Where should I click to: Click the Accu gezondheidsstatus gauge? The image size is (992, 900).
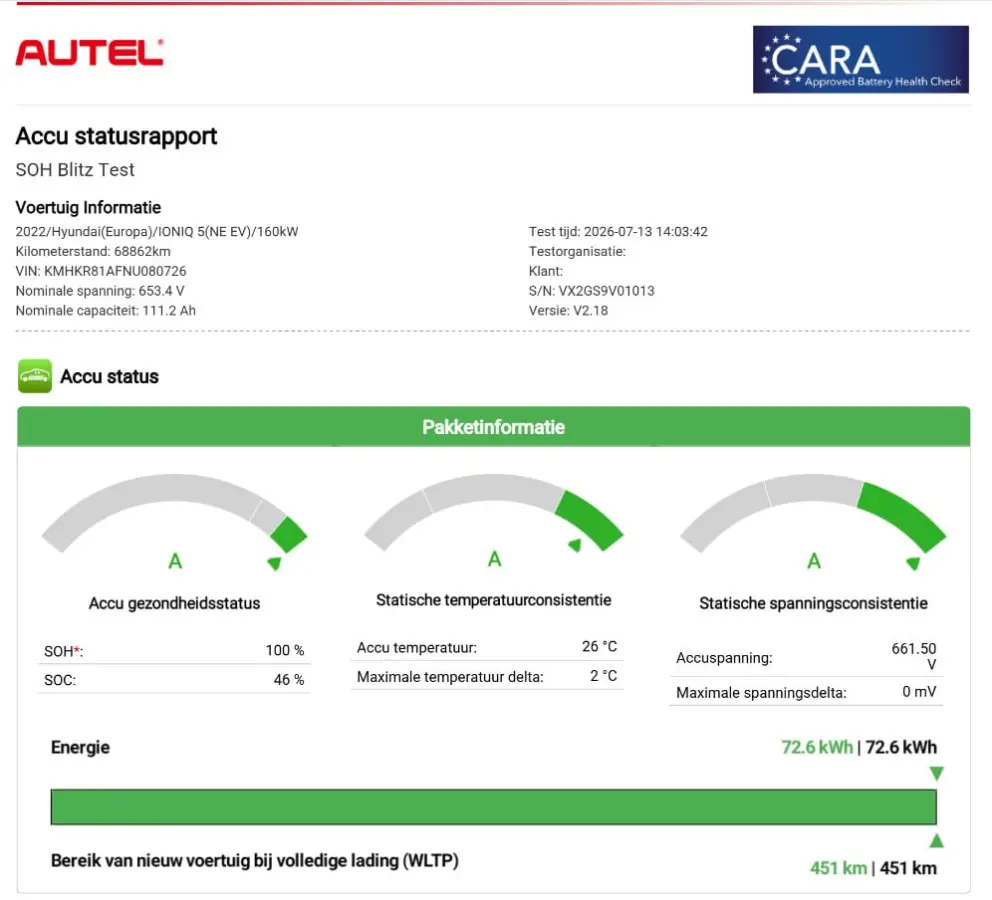[x=175, y=512]
